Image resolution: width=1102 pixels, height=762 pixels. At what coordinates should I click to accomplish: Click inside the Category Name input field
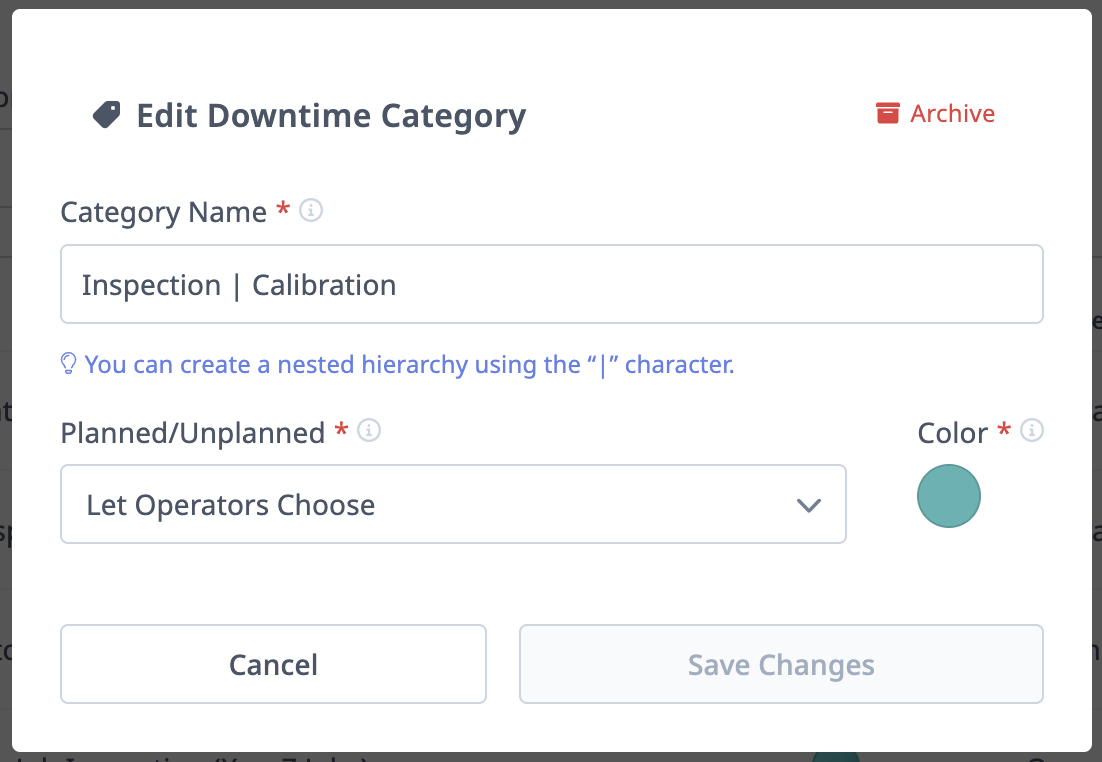pyautogui.click(x=550, y=284)
